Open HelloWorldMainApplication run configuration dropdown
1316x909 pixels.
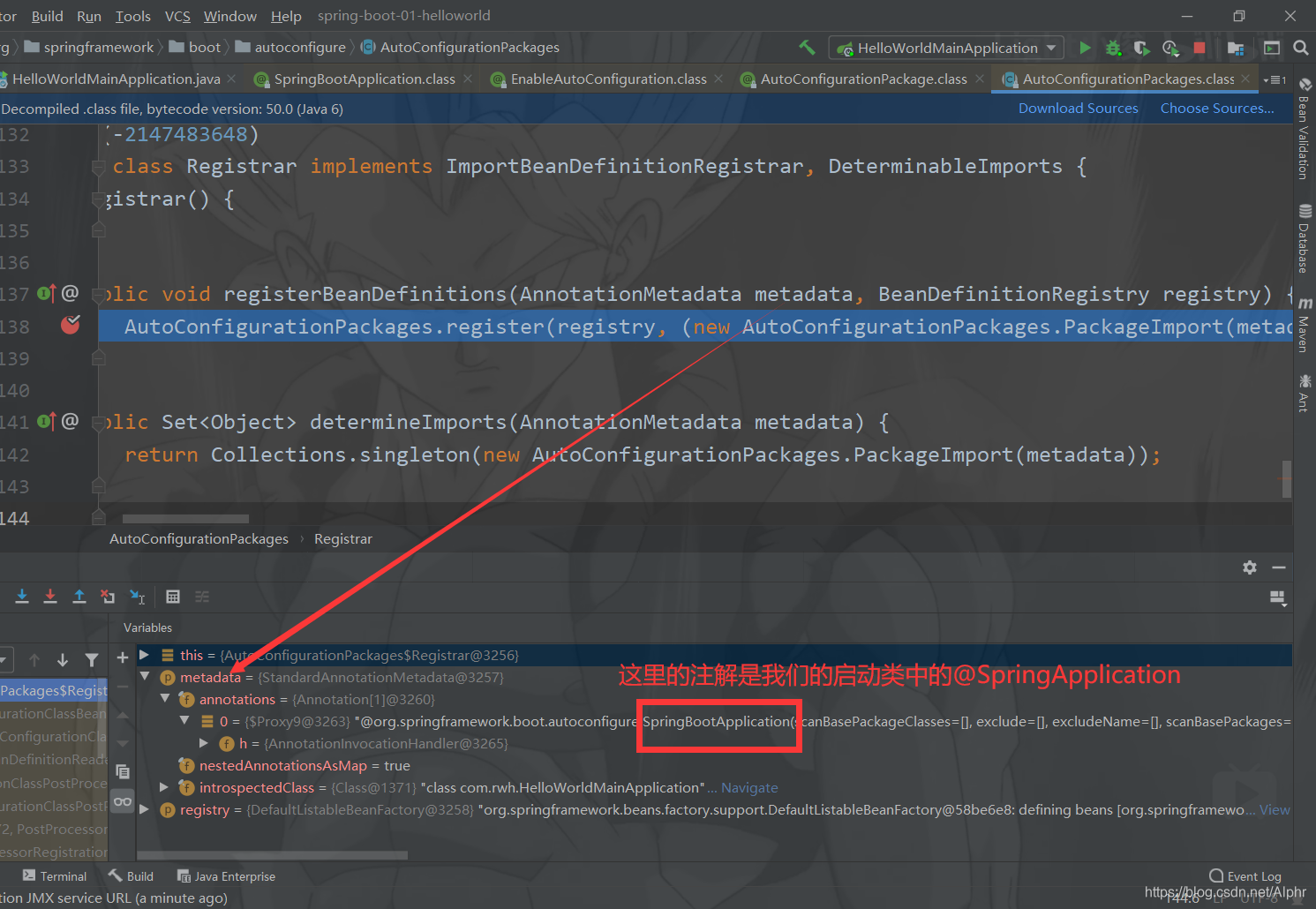(x=946, y=48)
